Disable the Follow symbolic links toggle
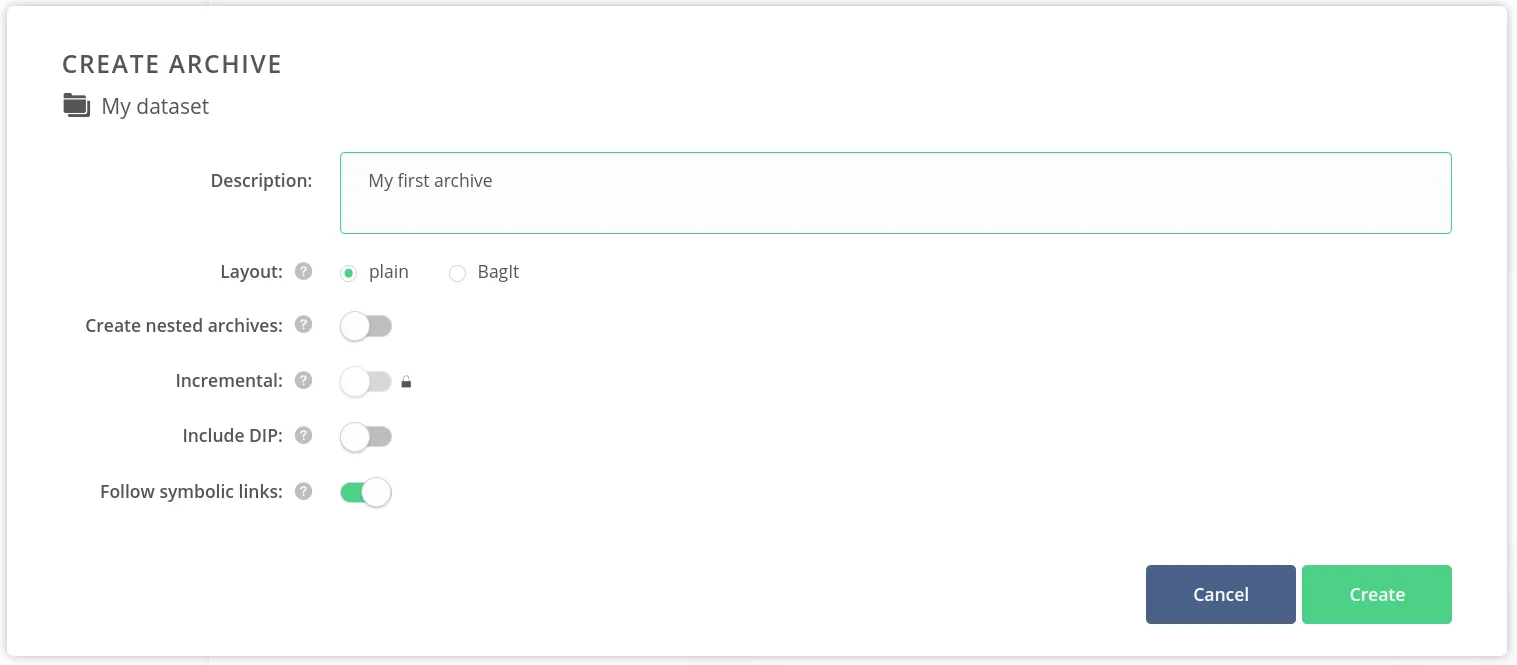Viewport: 1517px width, 665px height. point(365,491)
